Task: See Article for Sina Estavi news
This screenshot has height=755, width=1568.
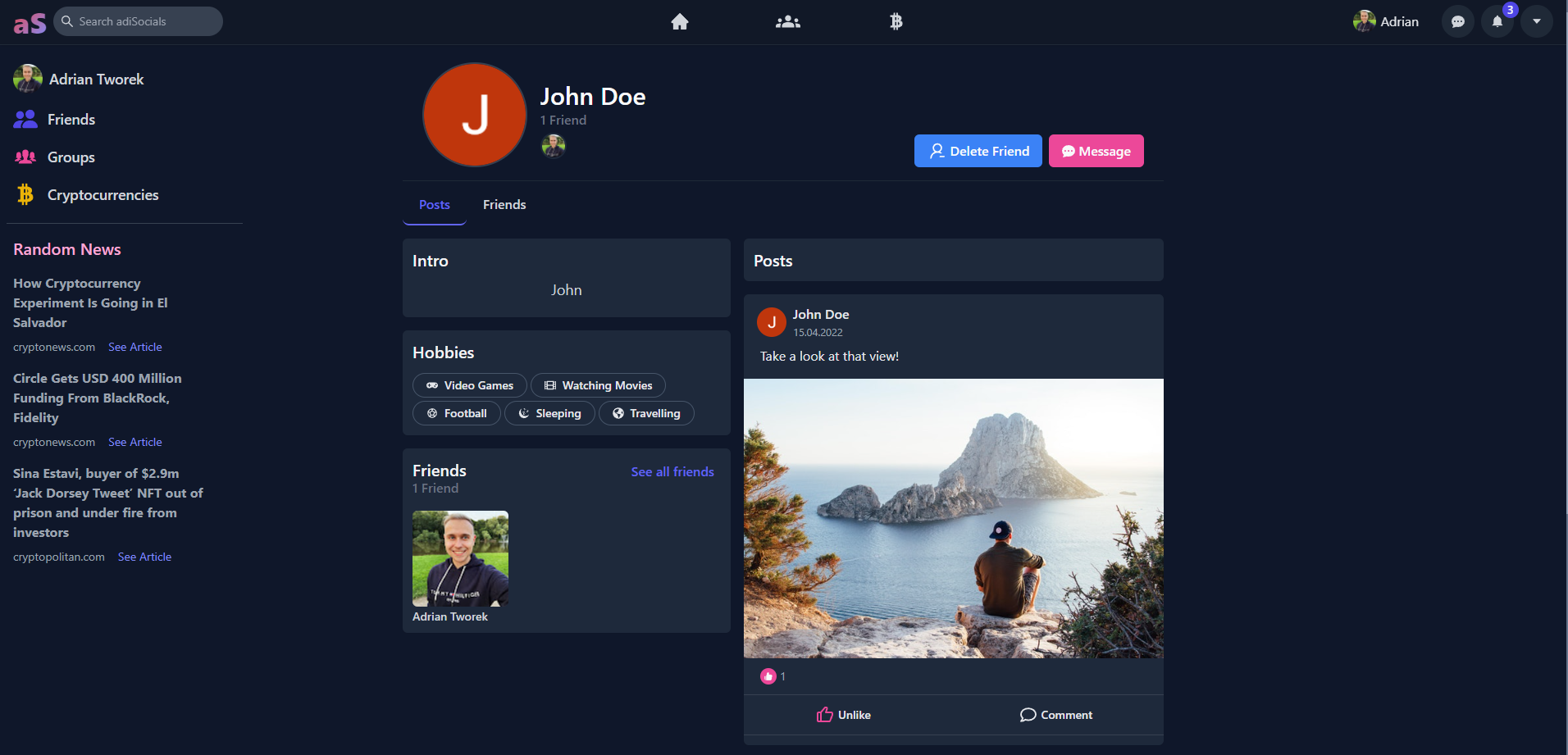Action: coord(144,557)
